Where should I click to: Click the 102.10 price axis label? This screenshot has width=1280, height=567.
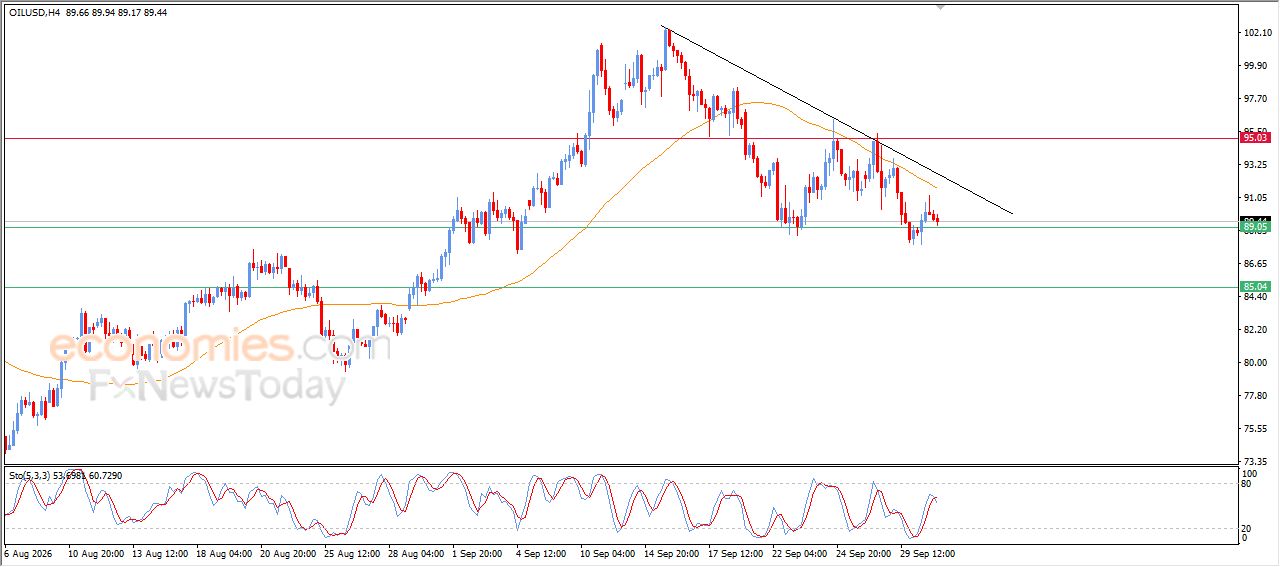tap(1257, 33)
